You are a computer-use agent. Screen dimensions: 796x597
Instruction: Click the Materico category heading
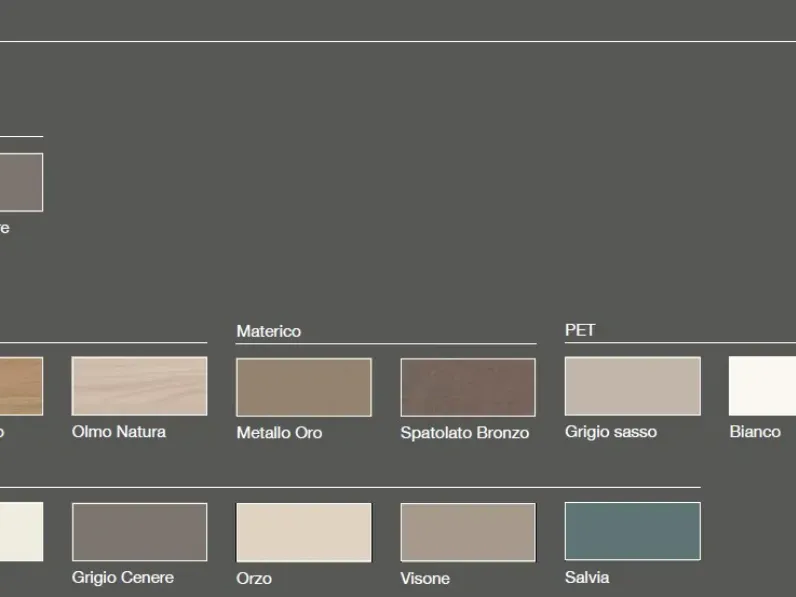coord(269,331)
